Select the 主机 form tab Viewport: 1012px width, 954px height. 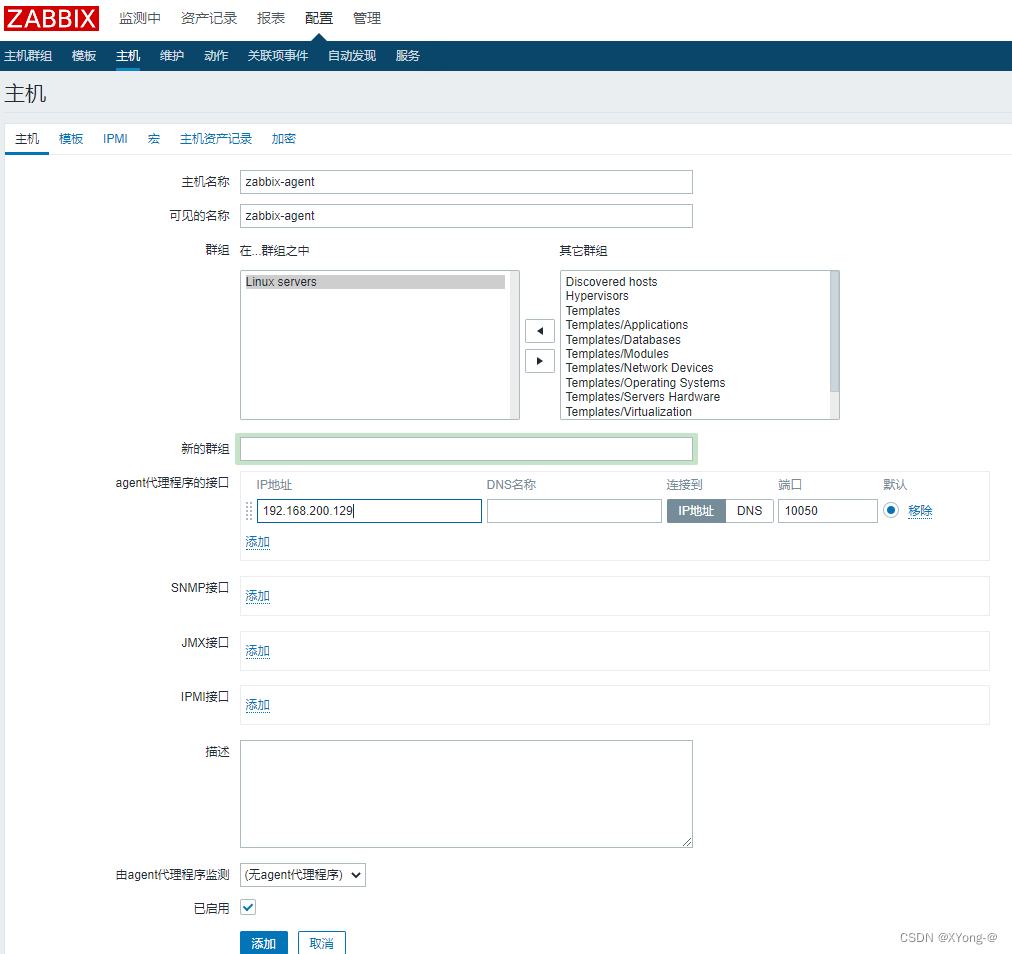coord(27,139)
